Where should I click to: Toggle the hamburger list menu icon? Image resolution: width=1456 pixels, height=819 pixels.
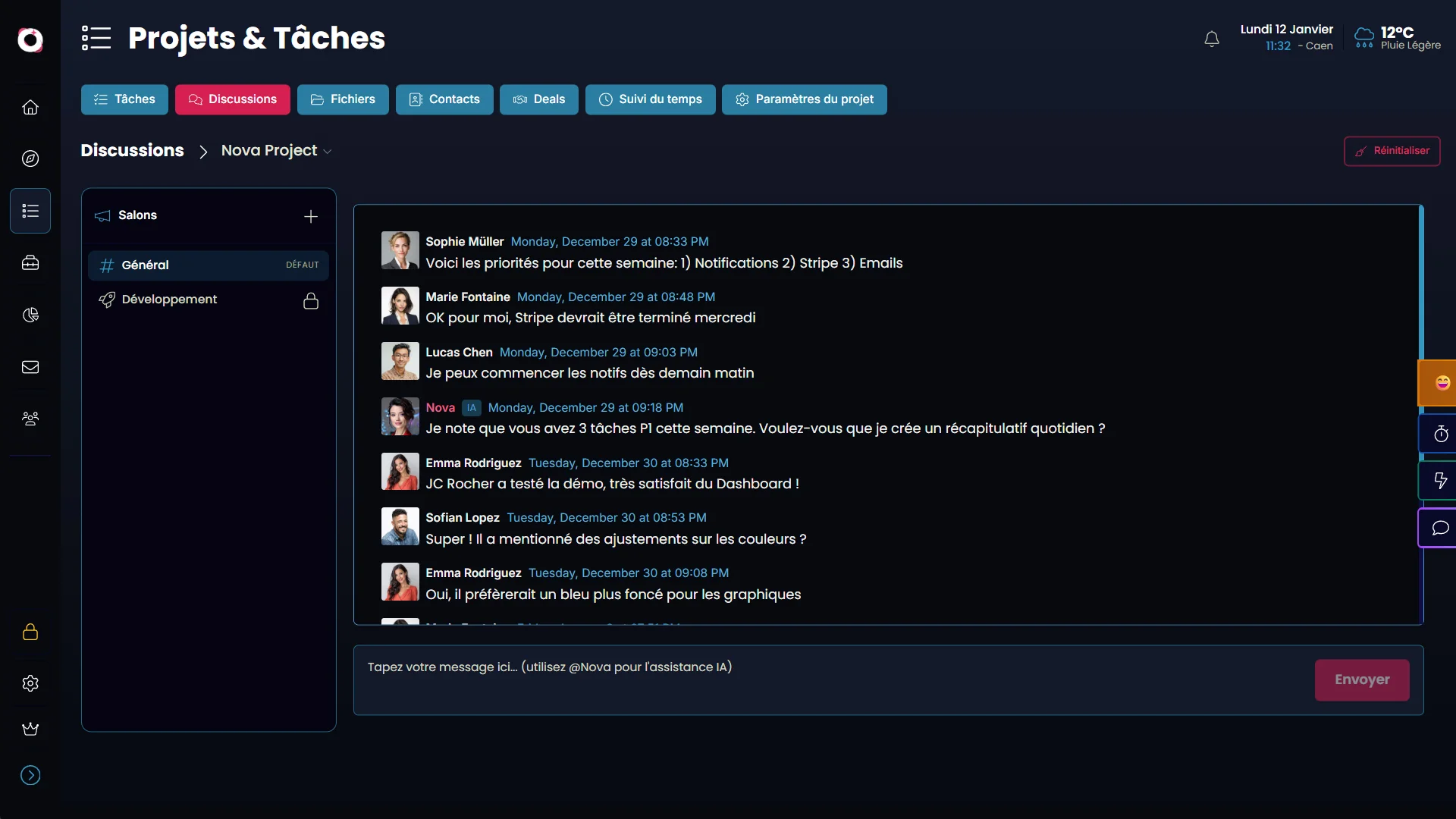96,38
